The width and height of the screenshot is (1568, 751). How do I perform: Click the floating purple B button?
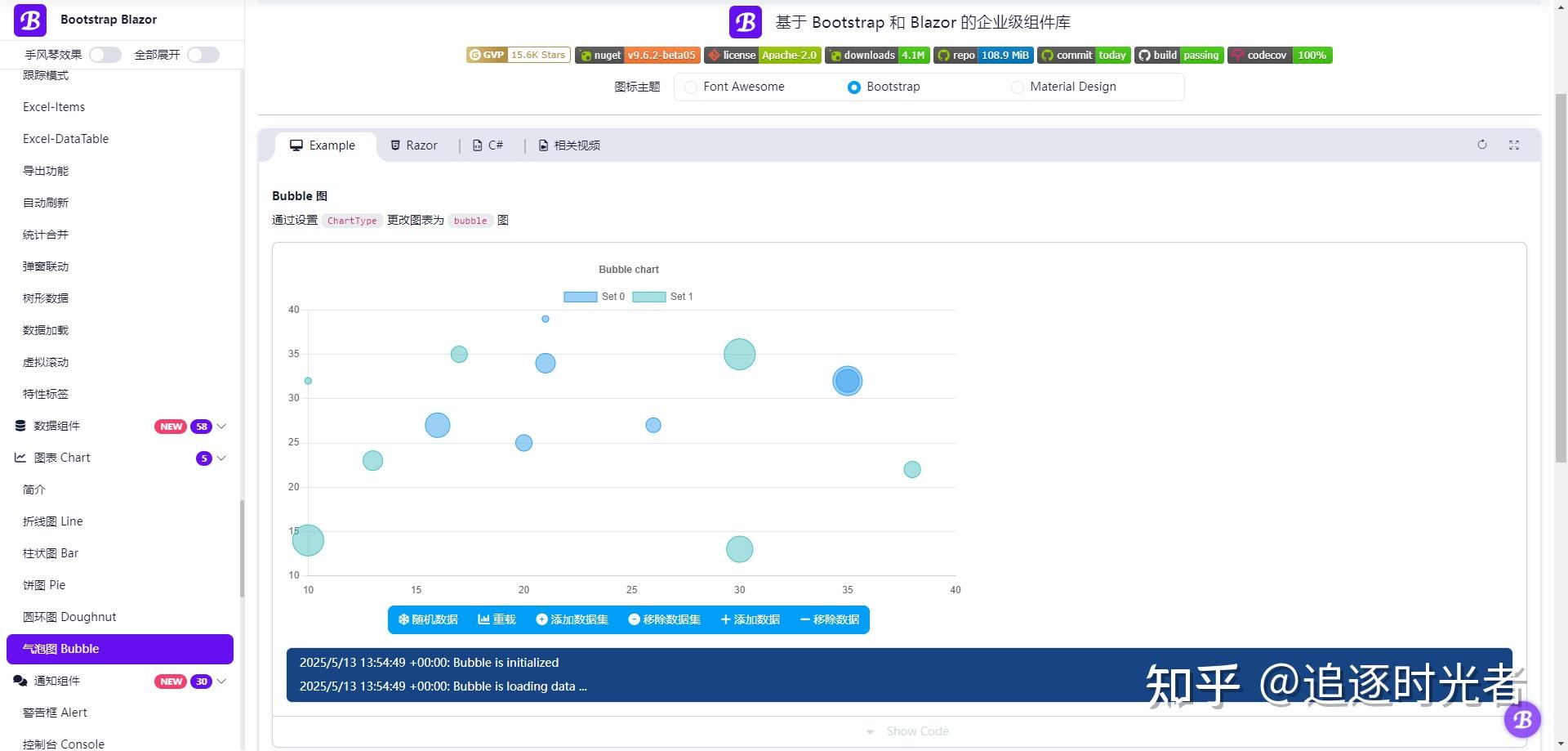point(1522,719)
